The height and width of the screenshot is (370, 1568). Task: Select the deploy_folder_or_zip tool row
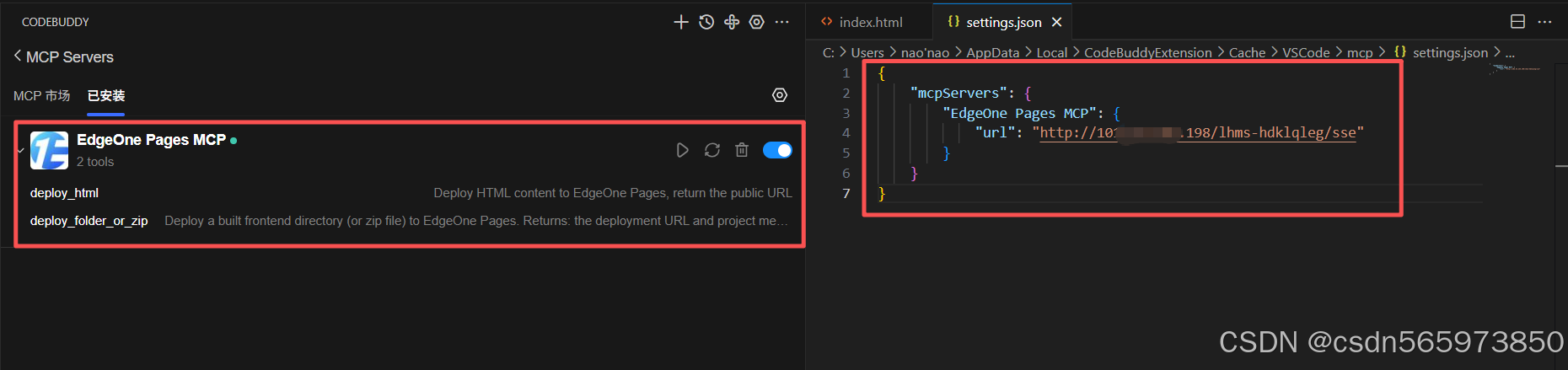point(411,221)
